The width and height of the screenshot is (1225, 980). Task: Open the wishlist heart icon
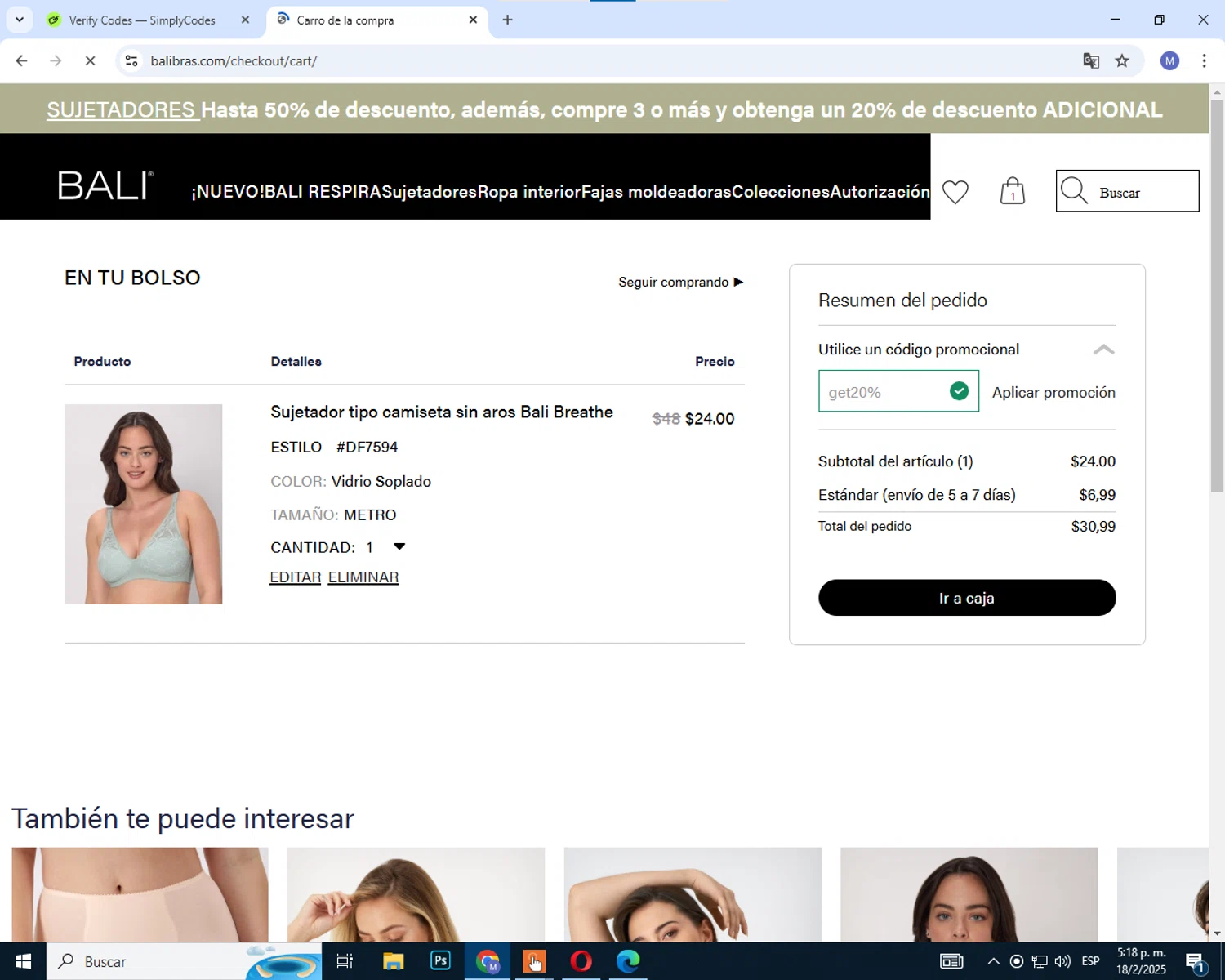[x=955, y=192]
